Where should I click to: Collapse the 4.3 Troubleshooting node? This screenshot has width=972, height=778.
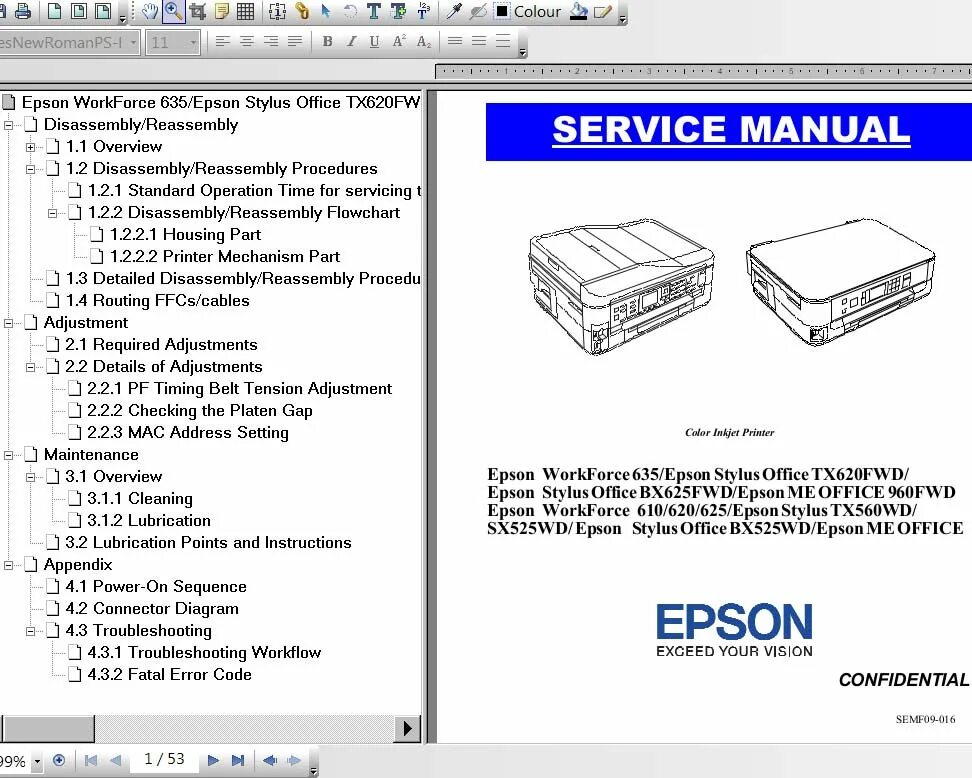(30, 631)
